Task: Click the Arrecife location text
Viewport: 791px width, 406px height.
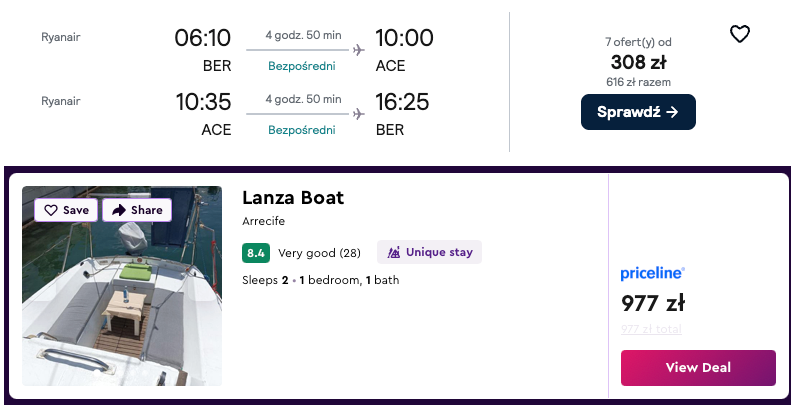Action: coord(264,221)
